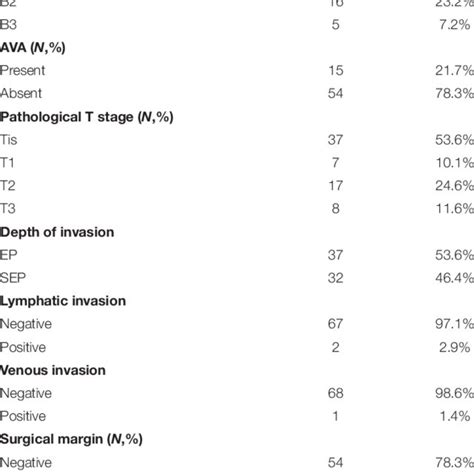Select the Present row label
Viewport: 474px width, 474px height.
coord(22,70)
